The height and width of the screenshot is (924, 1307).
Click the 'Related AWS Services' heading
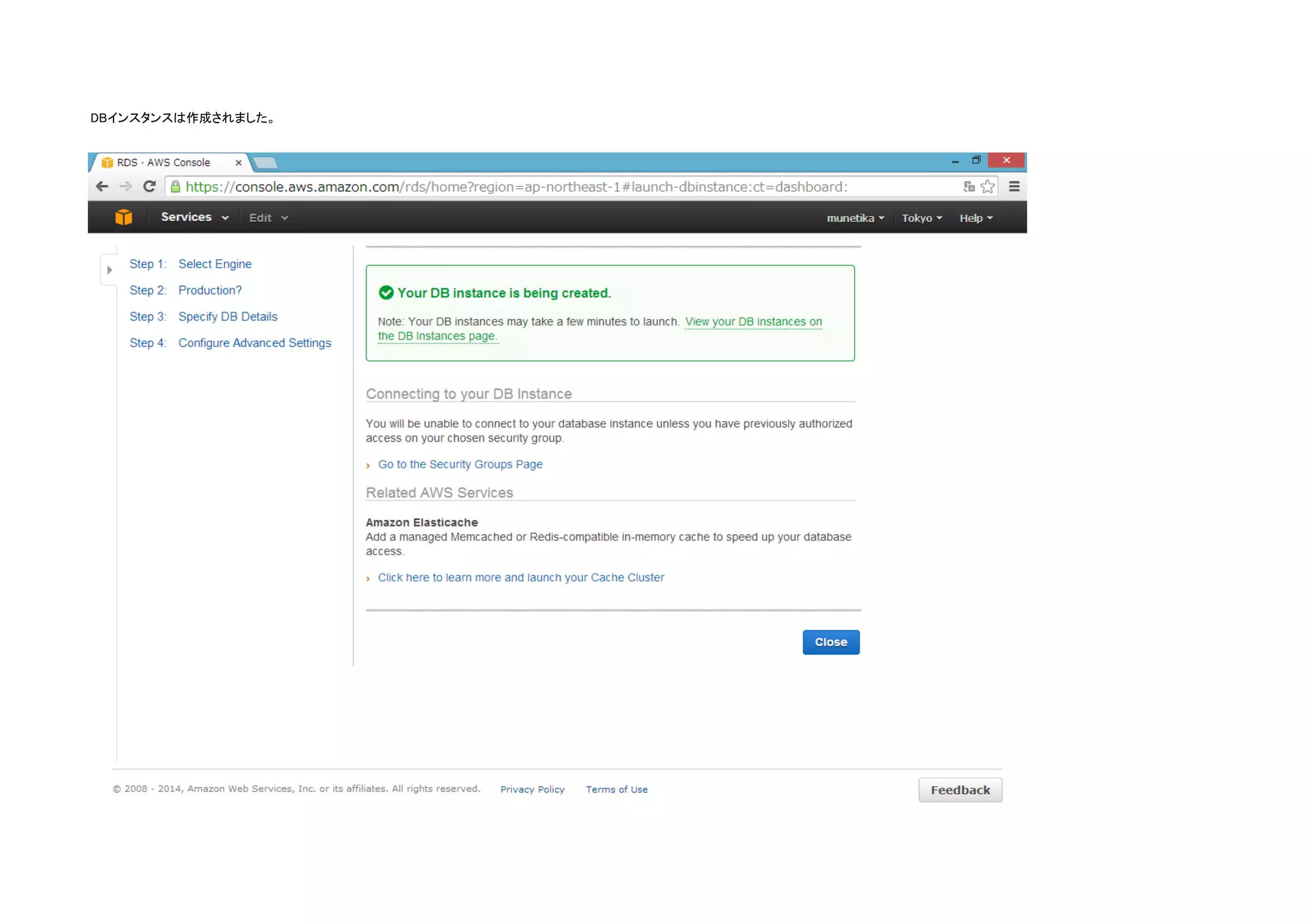tap(439, 493)
